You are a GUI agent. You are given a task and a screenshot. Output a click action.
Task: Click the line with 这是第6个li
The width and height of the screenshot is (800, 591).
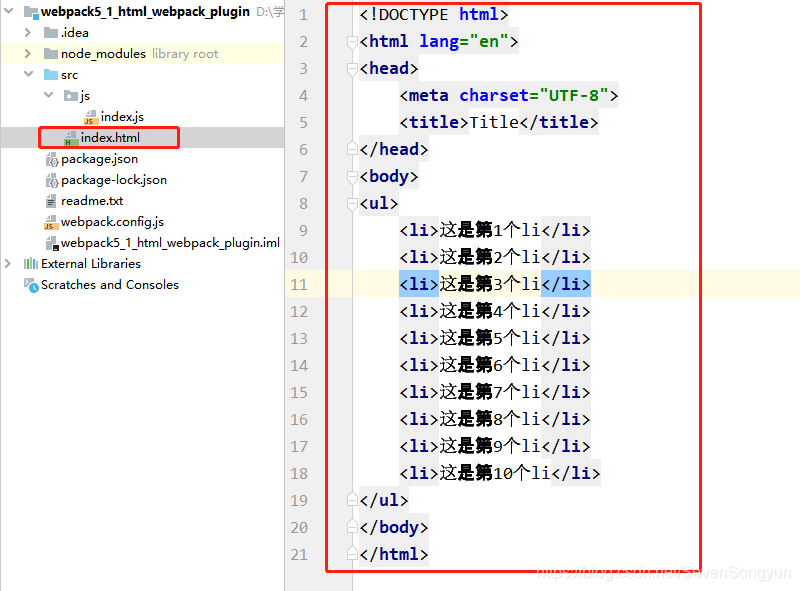(x=495, y=365)
